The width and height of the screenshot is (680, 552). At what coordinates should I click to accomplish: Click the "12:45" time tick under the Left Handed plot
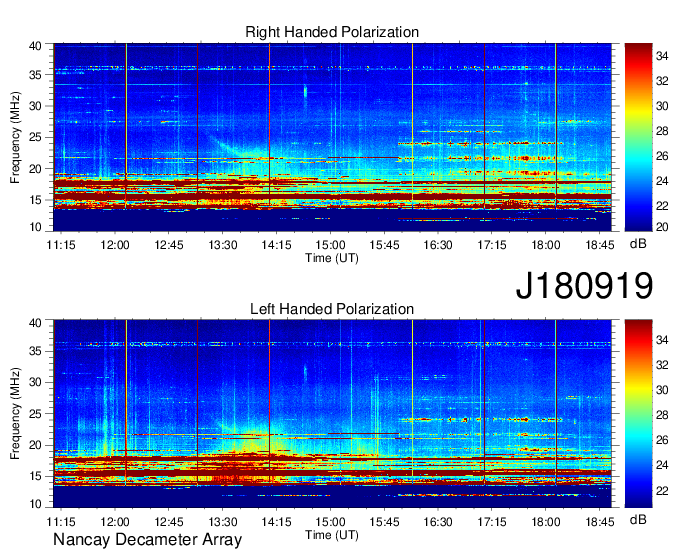(x=169, y=522)
